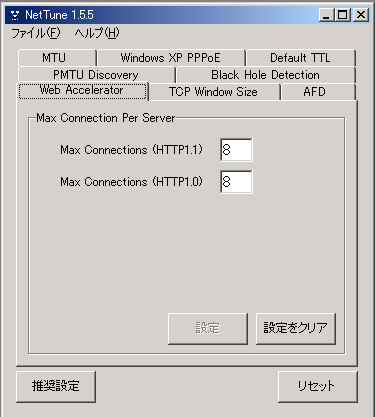Open the ヘルプ(H) menu
This screenshot has width=375, height=417.
(97, 33)
